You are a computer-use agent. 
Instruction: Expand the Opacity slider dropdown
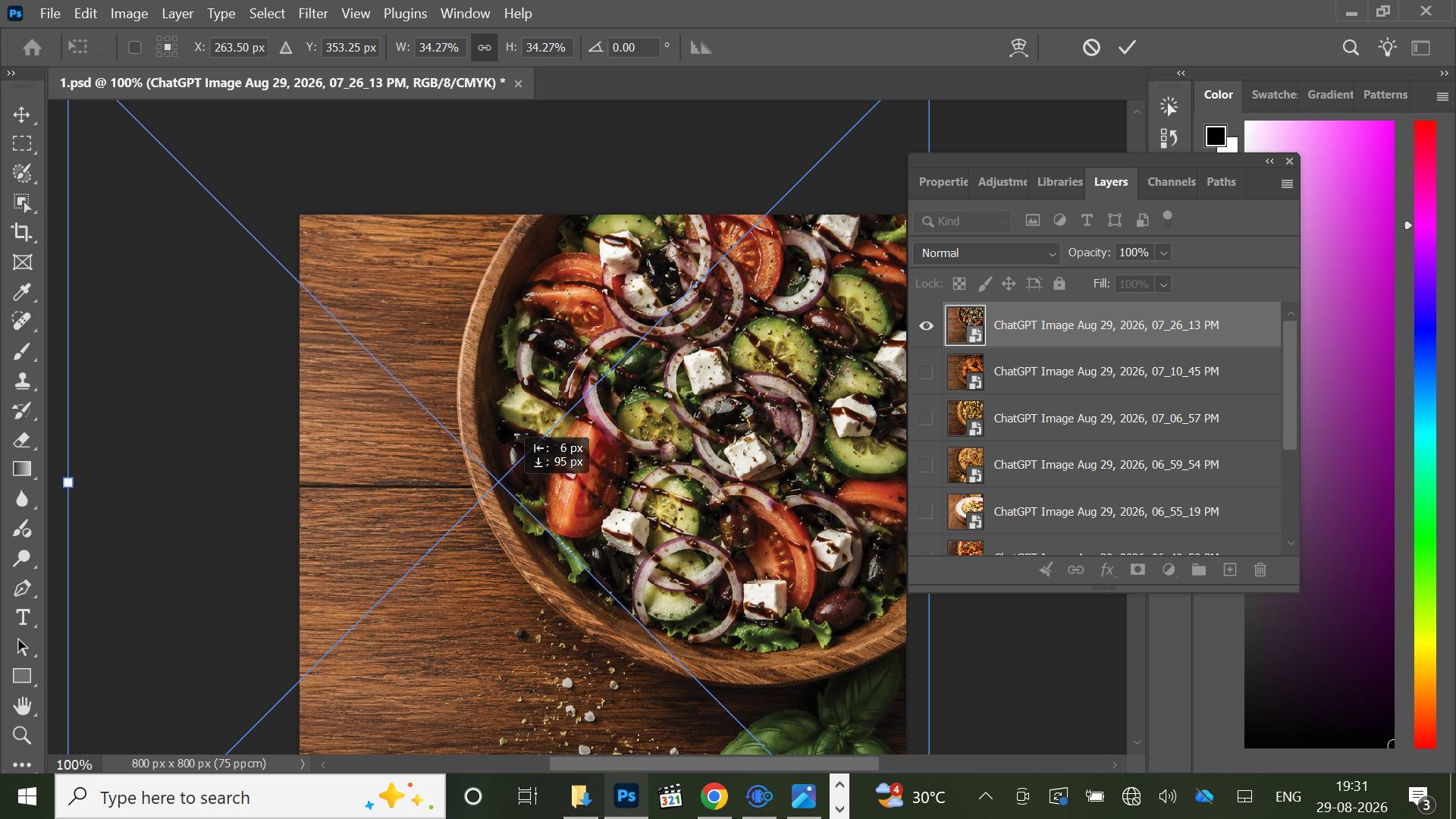tap(1163, 253)
